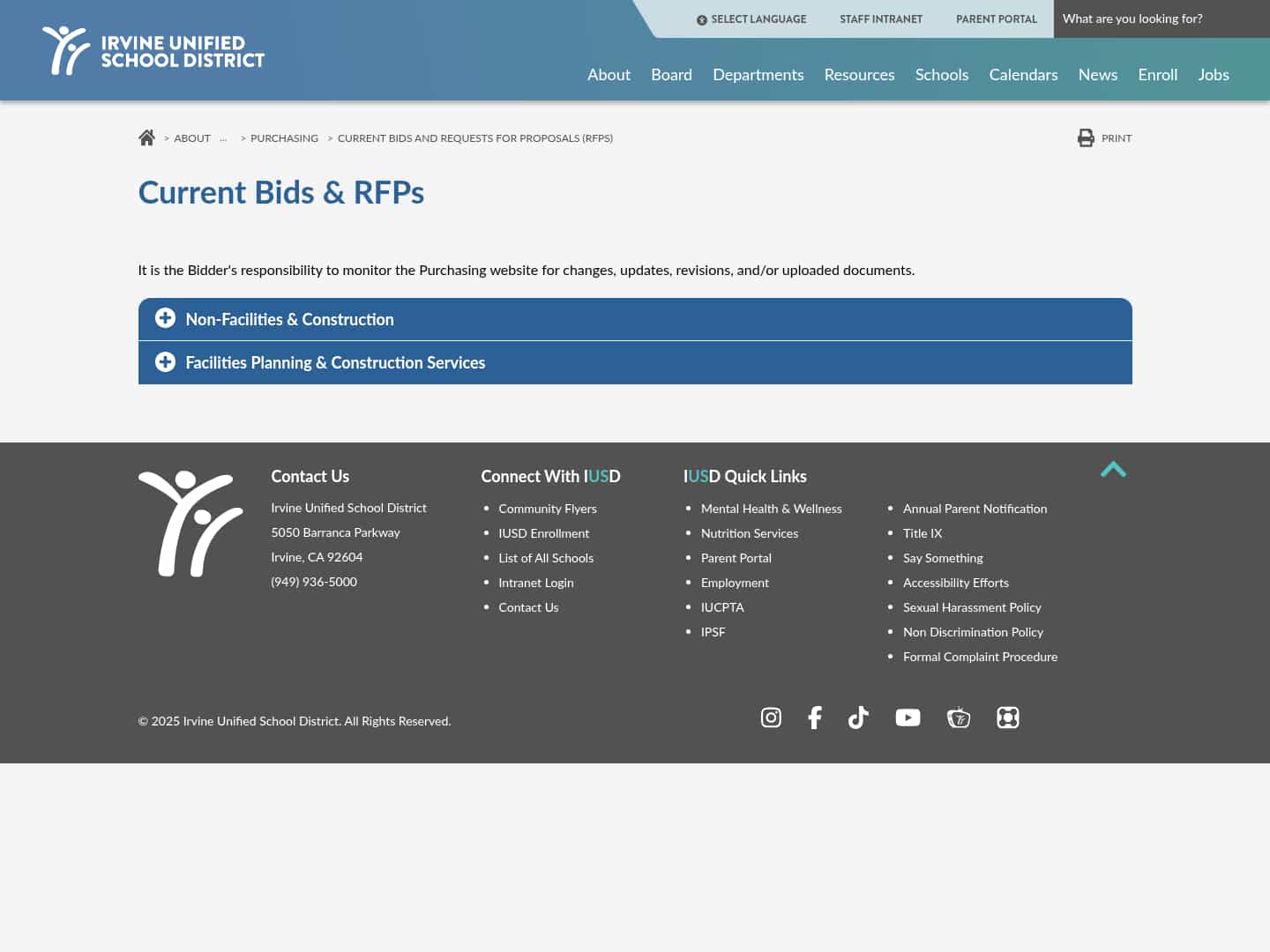Open the IUSD Facebook page
This screenshot has height=952, width=1270.
tap(814, 718)
